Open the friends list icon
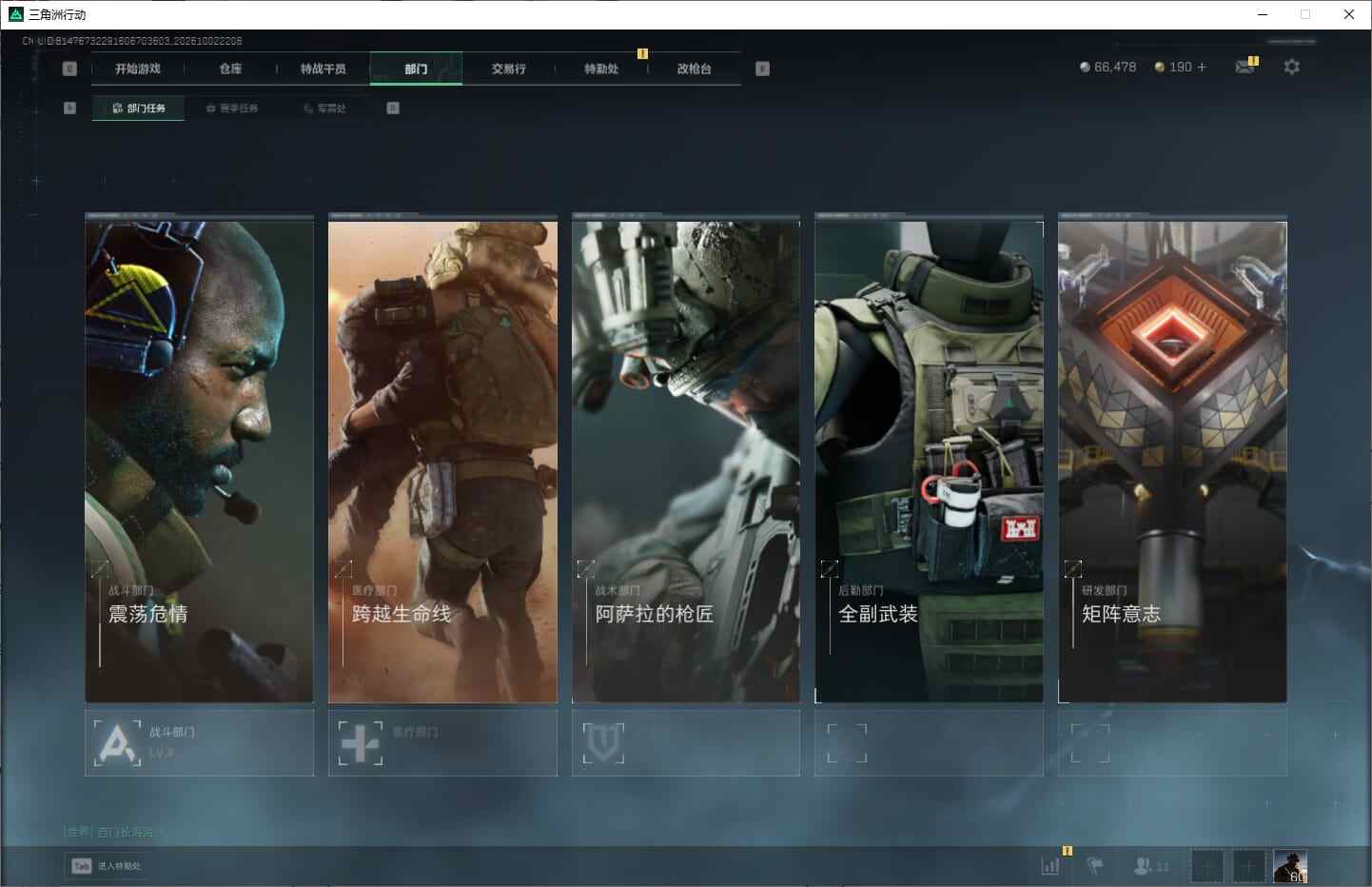 pyautogui.click(x=1151, y=866)
